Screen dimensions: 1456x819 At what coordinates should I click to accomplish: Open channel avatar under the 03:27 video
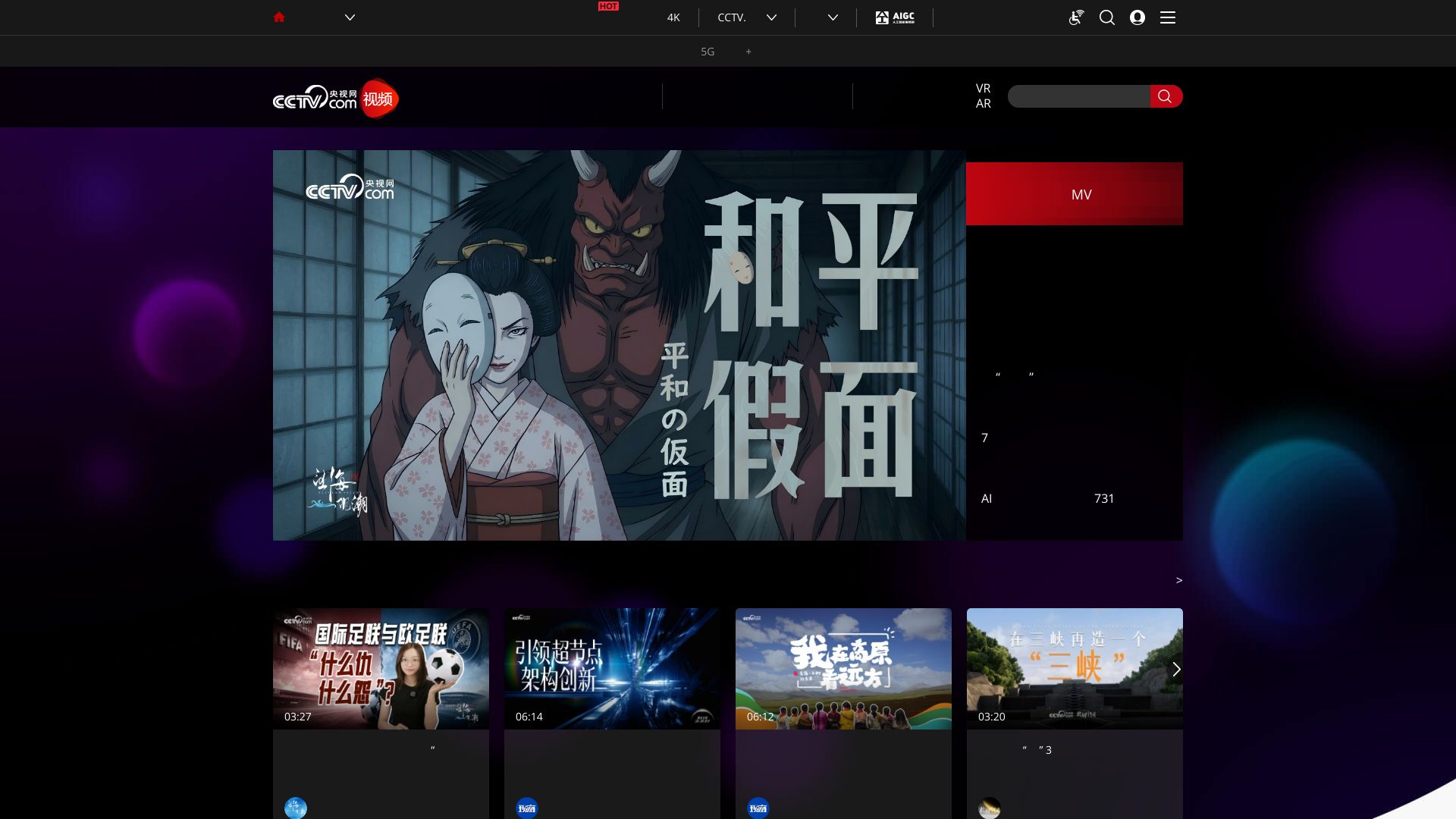[x=296, y=808]
